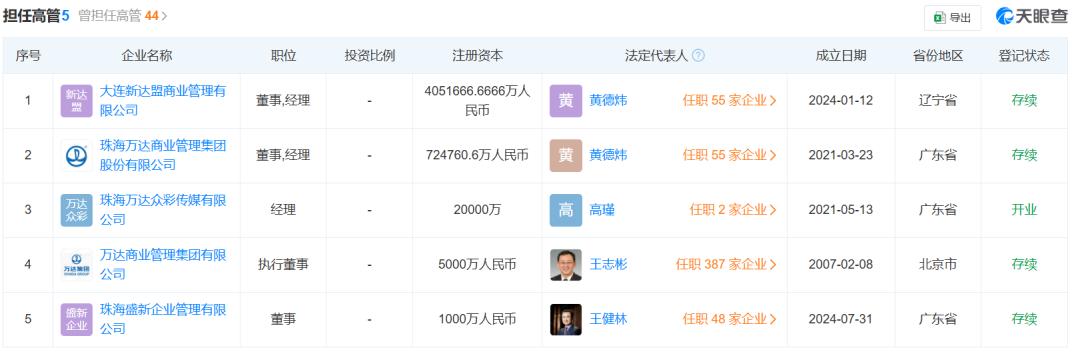Click the 万达众彩 blue company logo icon
The width and height of the screenshot is (1080, 364).
tap(76, 210)
